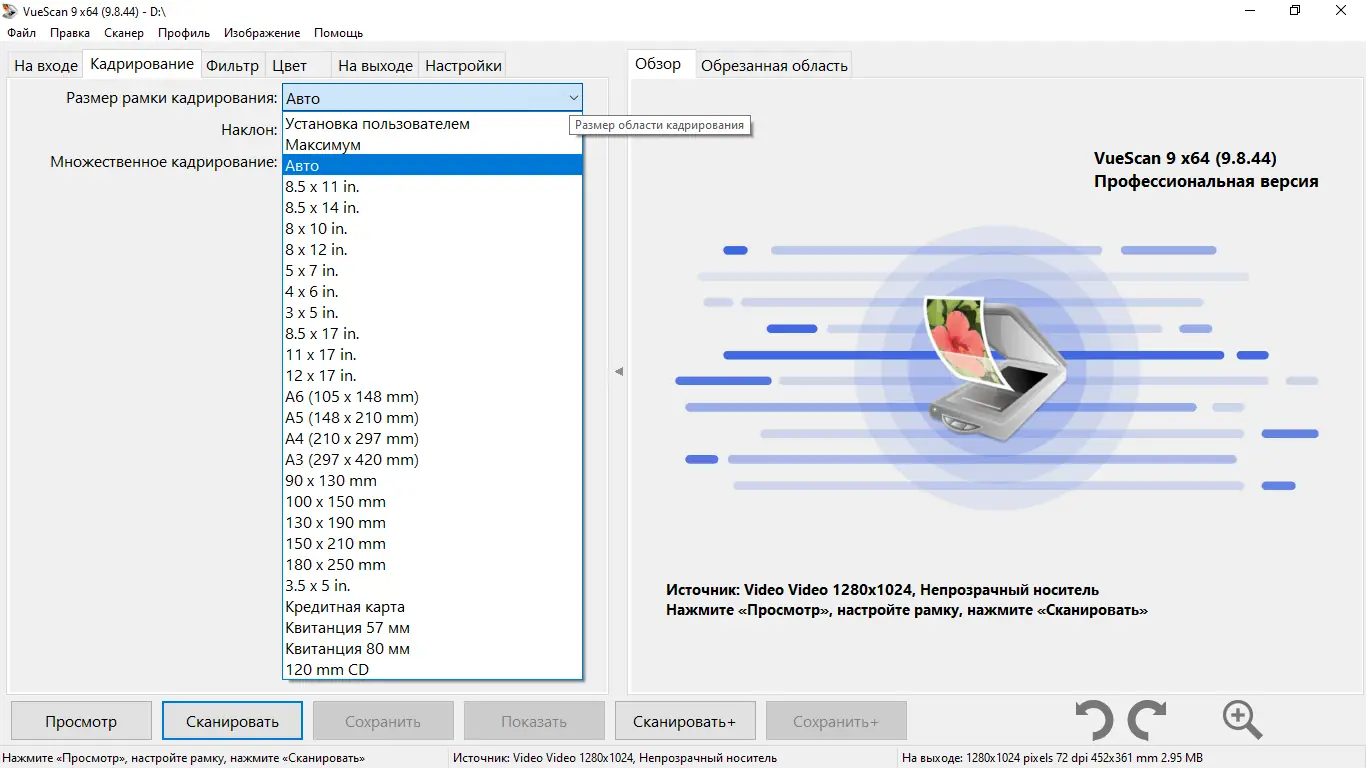Viewport: 1366px width, 768px height.
Task: Pick A4 (210 x 297 mm) size
Action: 432,438
